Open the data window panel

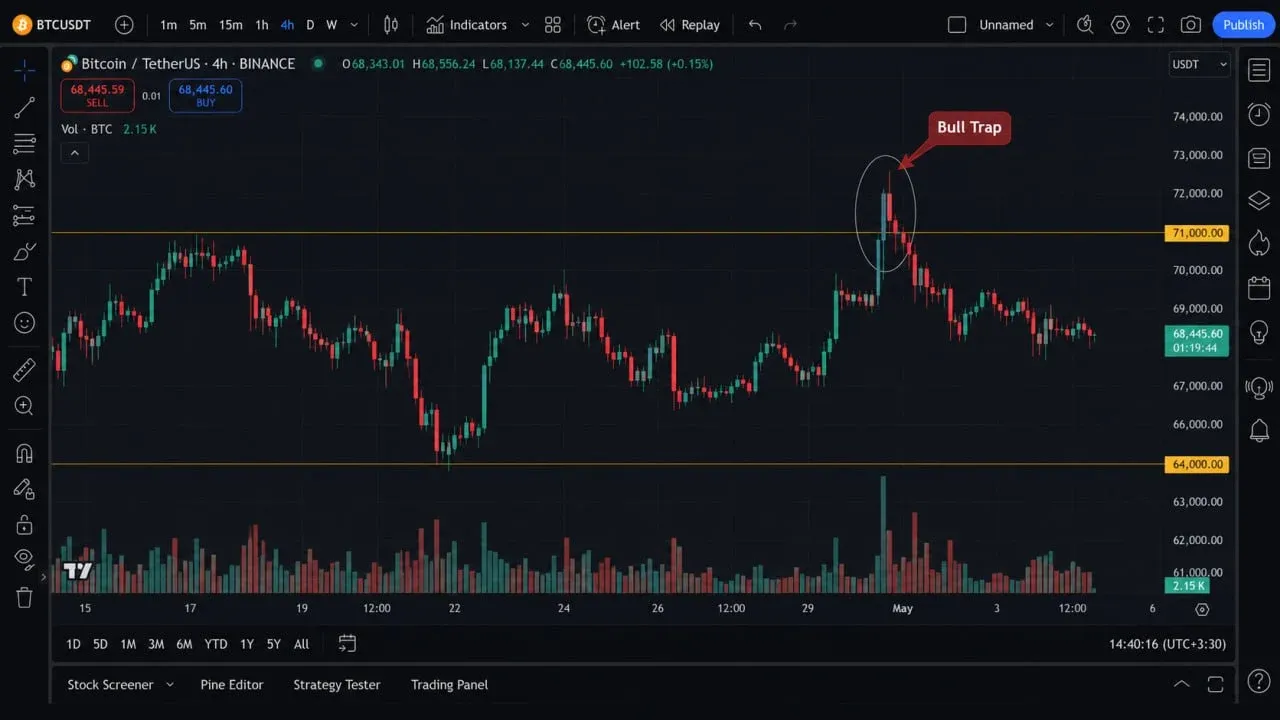point(1259,158)
